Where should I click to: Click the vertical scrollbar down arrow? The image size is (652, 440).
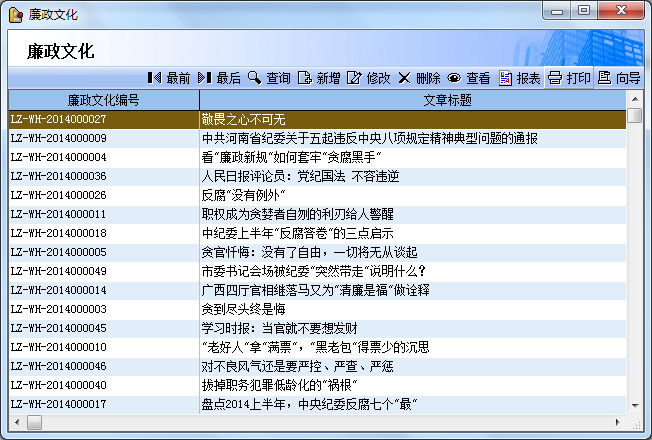(634, 405)
